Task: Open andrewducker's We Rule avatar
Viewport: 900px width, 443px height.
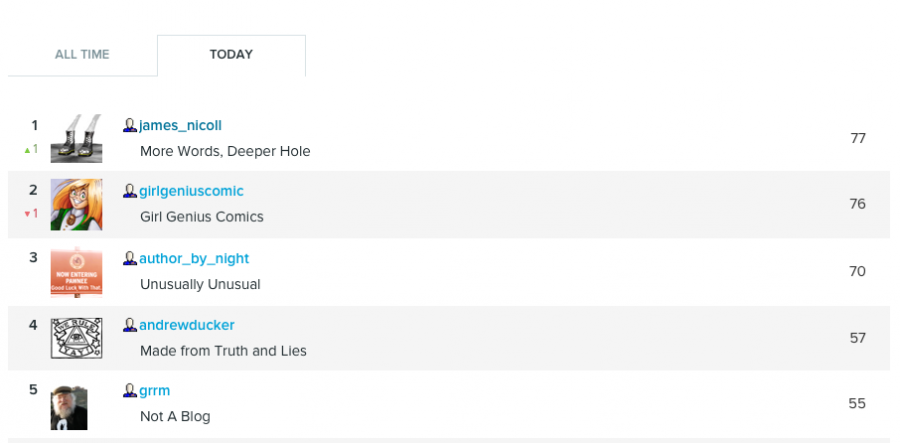Action: pyautogui.click(x=76, y=338)
